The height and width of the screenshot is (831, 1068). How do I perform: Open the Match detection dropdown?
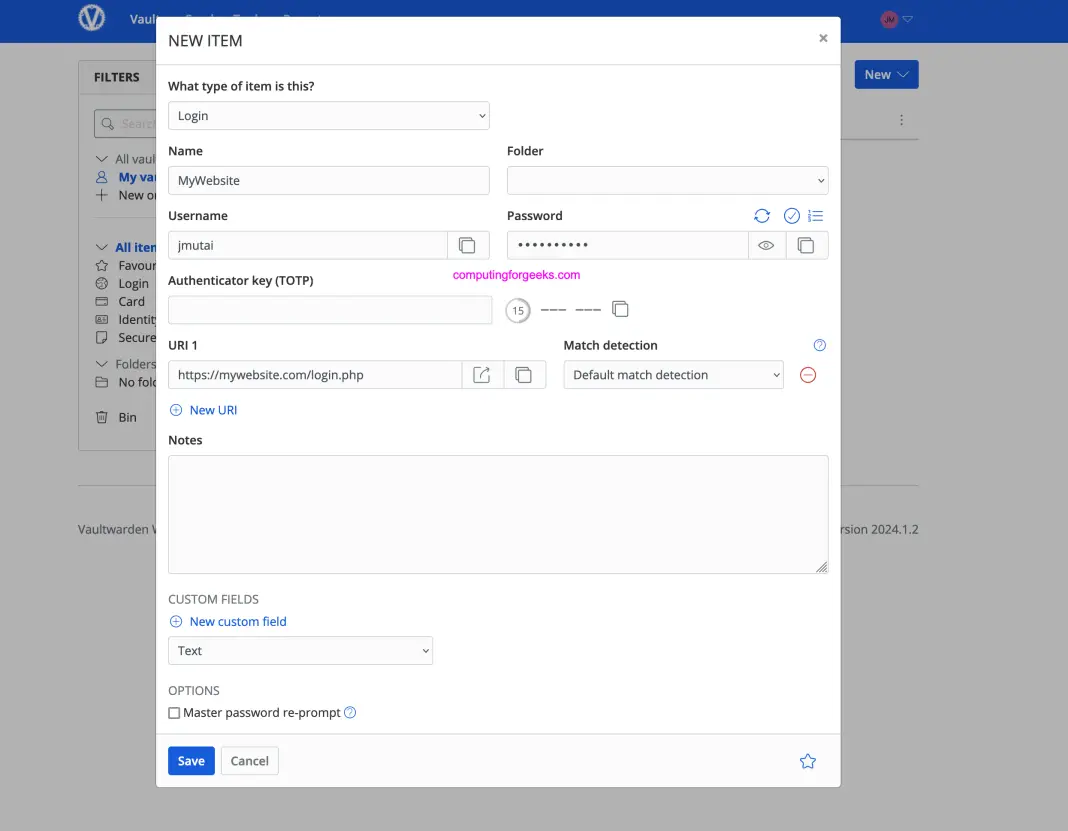tap(672, 374)
